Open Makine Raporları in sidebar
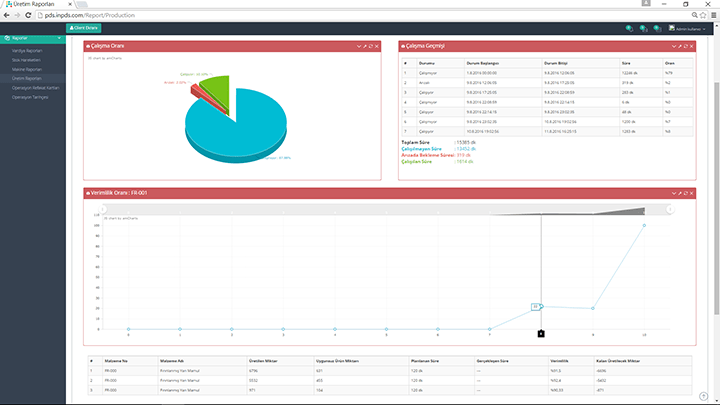This screenshot has width=720, height=405. pyautogui.click(x=27, y=69)
